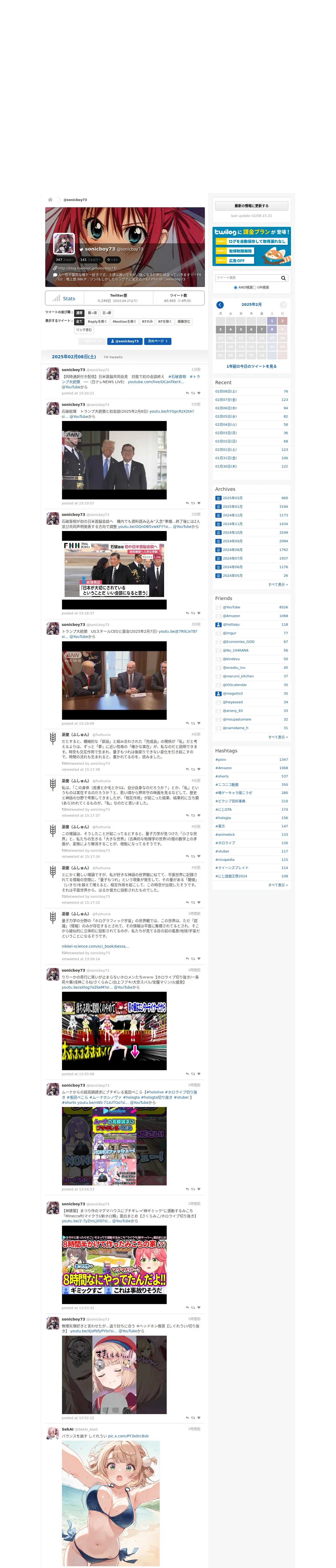Open sonicboy73 avatar on the first tweet
336x1568 pixels.
point(53,373)
